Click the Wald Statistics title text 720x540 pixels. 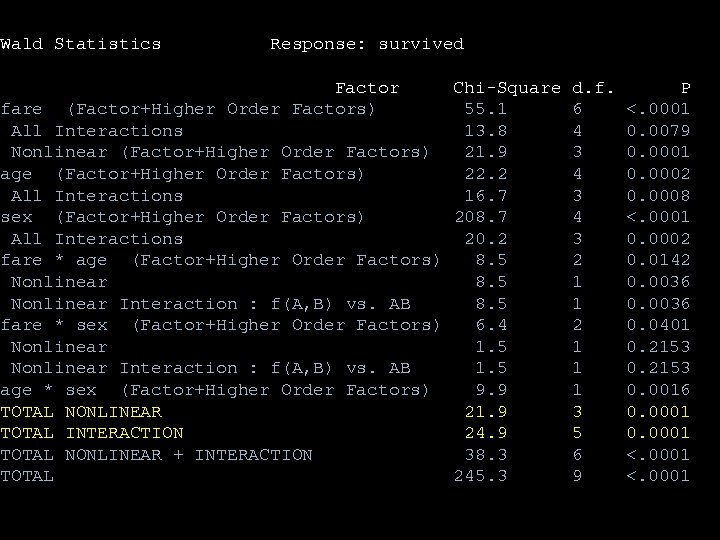[x=80, y=44]
